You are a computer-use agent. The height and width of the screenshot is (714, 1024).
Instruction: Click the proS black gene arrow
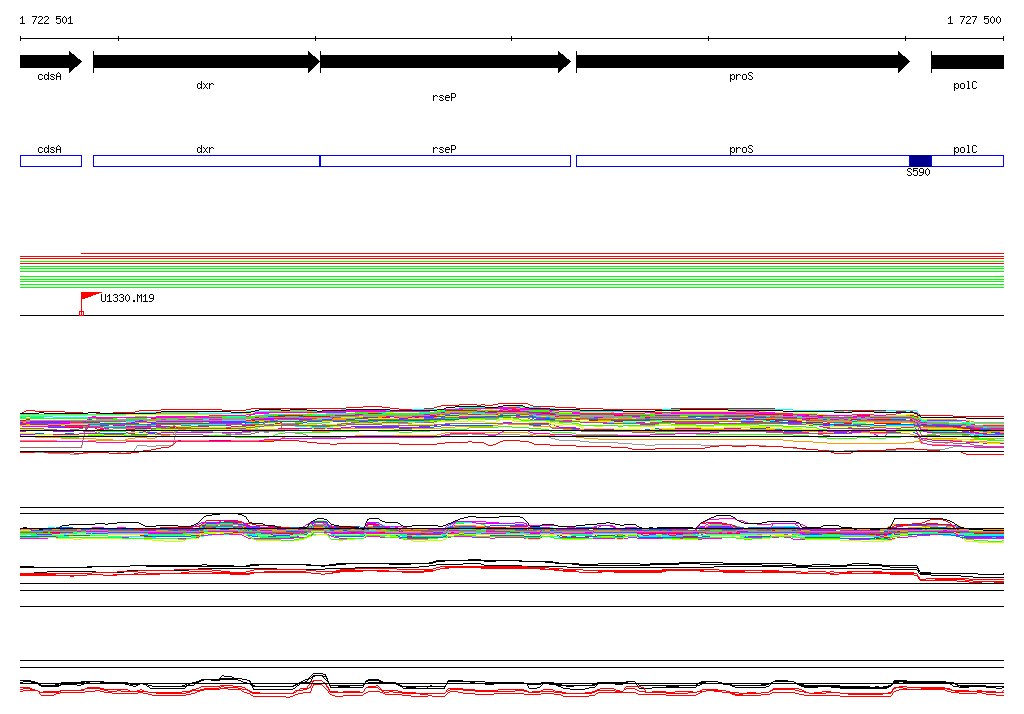click(741, 62)
